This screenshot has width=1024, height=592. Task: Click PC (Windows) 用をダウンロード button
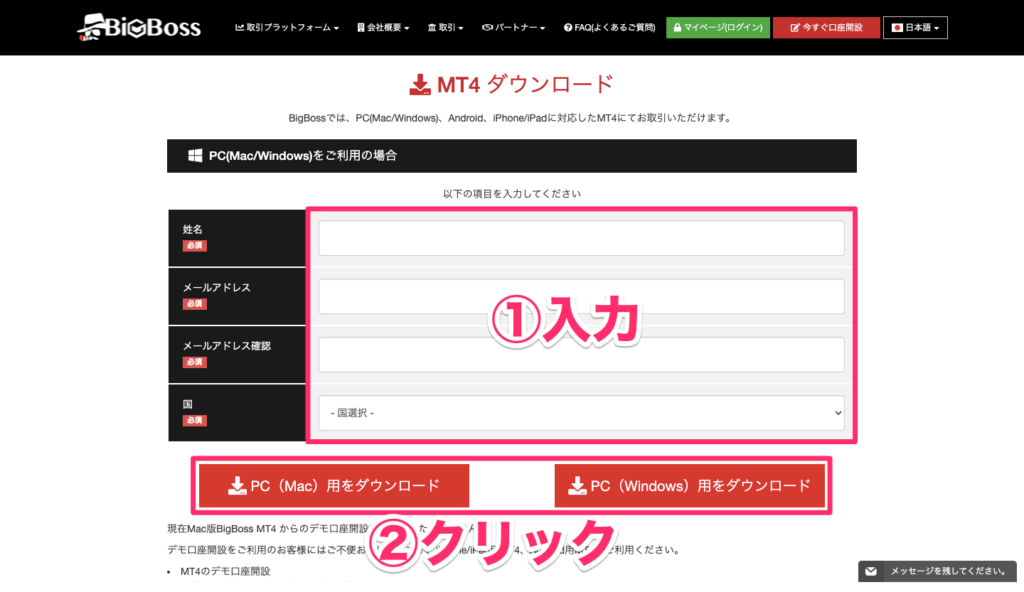coord(690,485)
